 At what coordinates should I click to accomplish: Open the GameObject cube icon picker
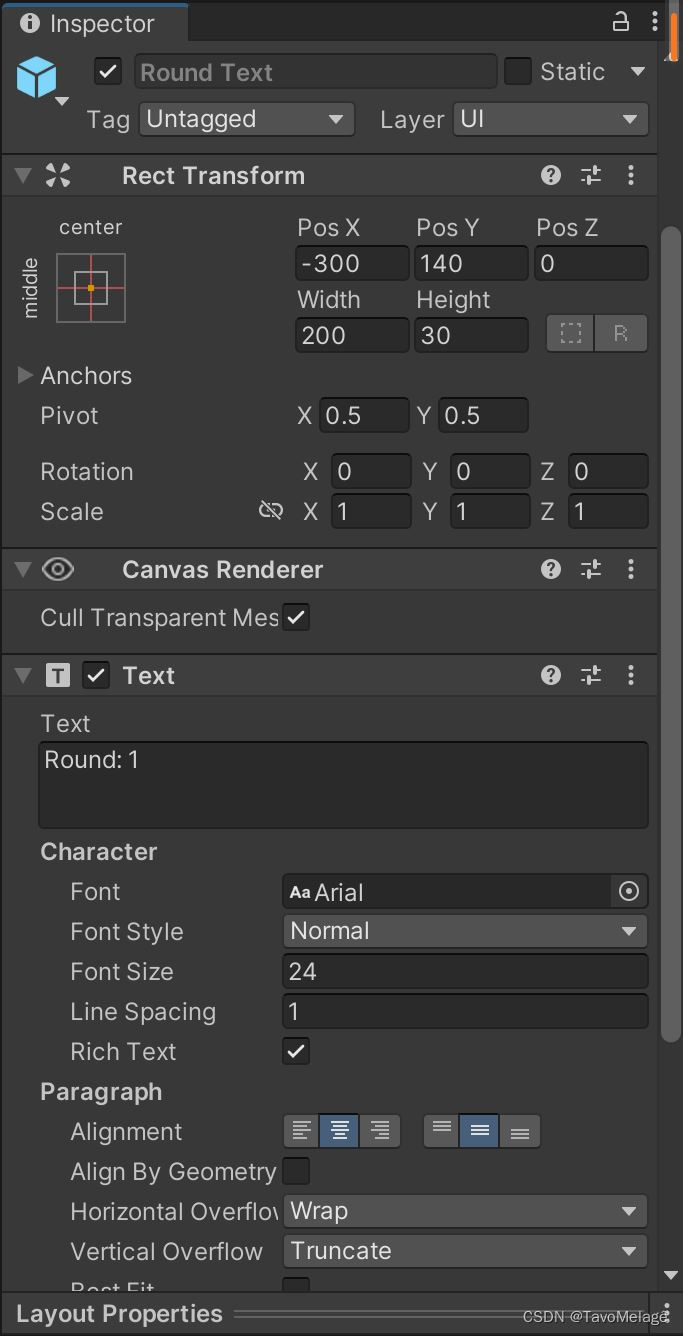pos(41,79)
